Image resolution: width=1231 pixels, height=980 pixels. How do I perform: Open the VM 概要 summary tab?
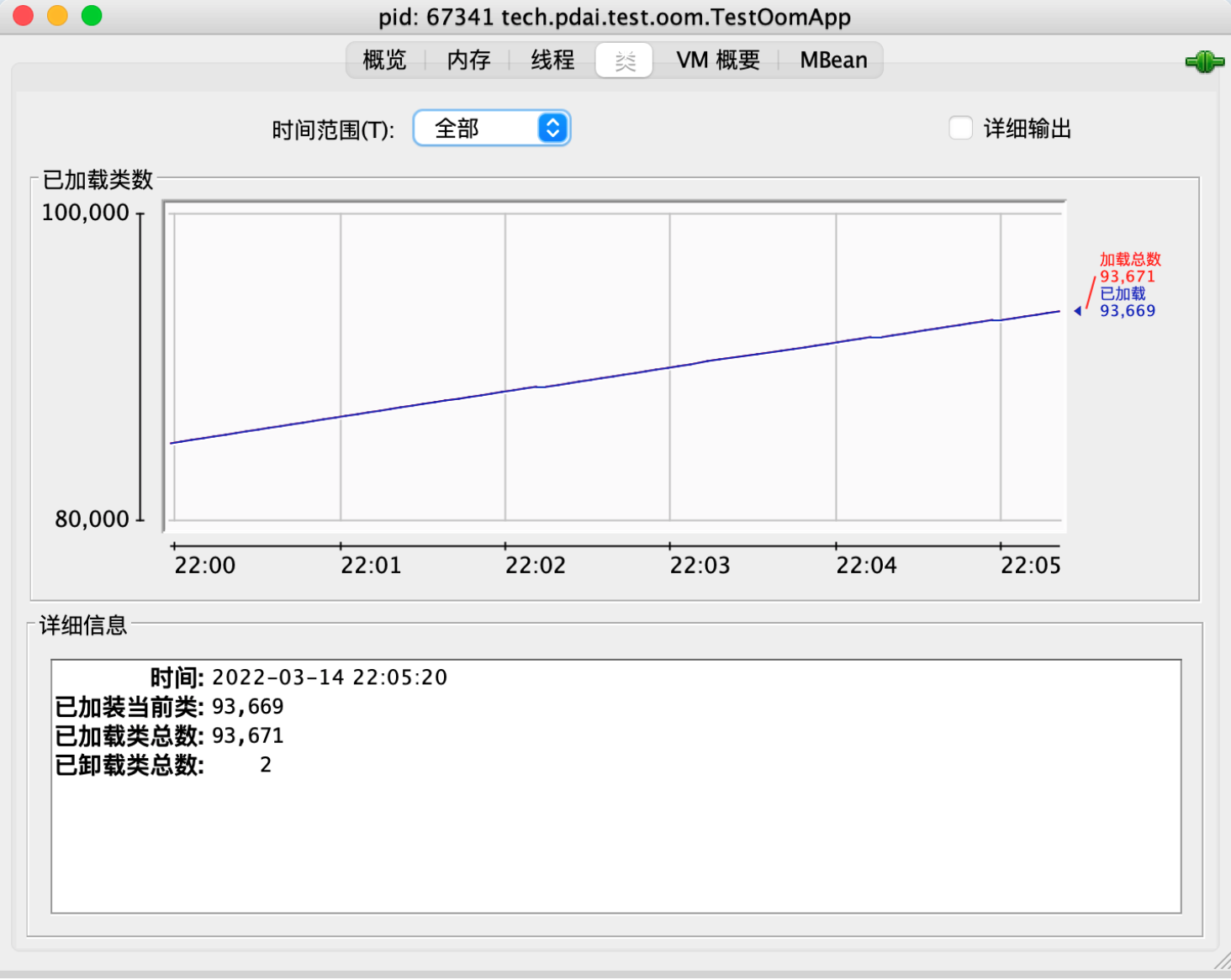coord(717,60)
